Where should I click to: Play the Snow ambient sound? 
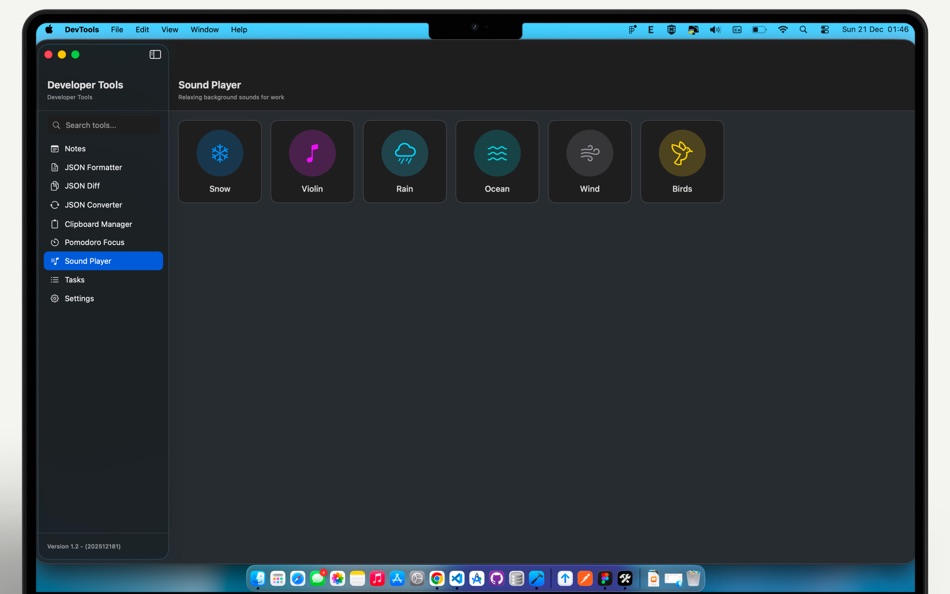[219, 160]
